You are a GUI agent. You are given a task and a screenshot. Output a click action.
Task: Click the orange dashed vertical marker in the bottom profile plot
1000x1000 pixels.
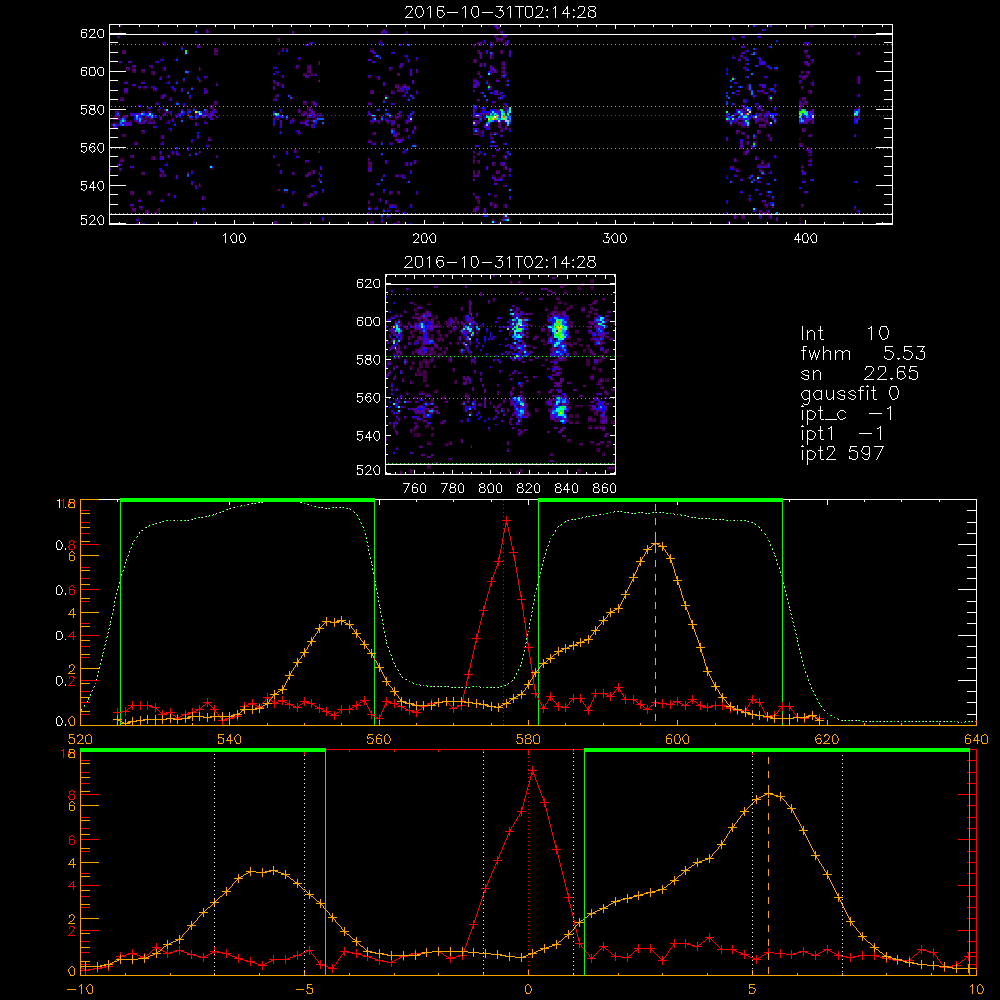coord(768,864)
